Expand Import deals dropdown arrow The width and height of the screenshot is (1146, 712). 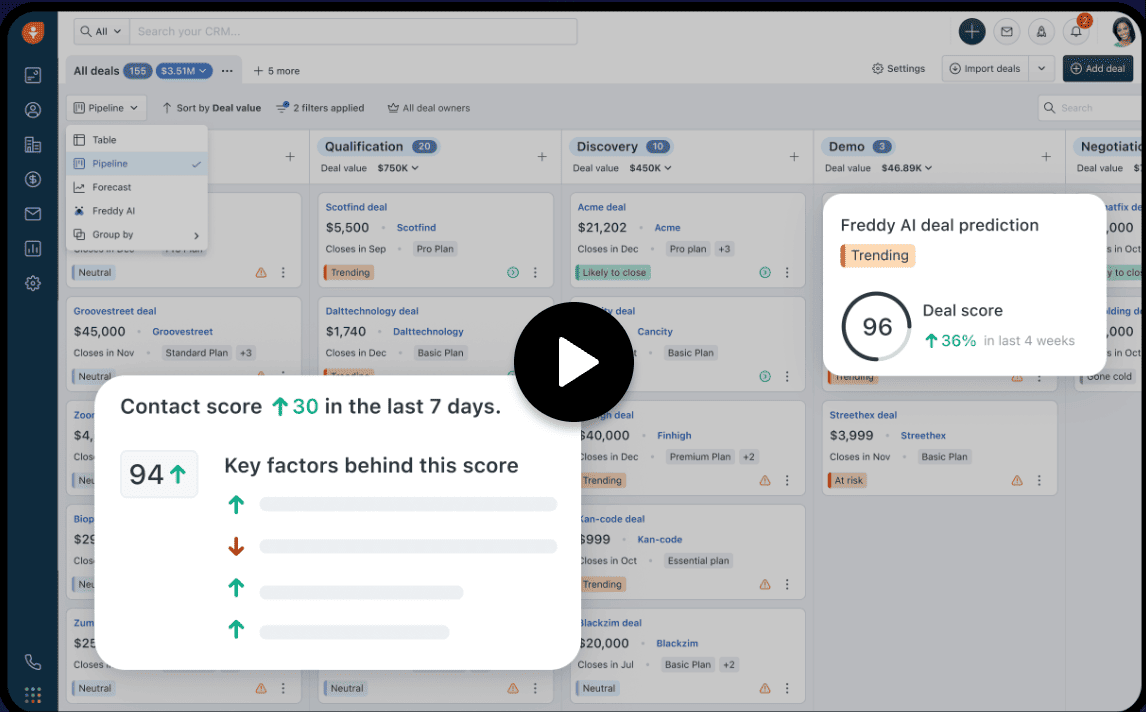pos(1041,69)
